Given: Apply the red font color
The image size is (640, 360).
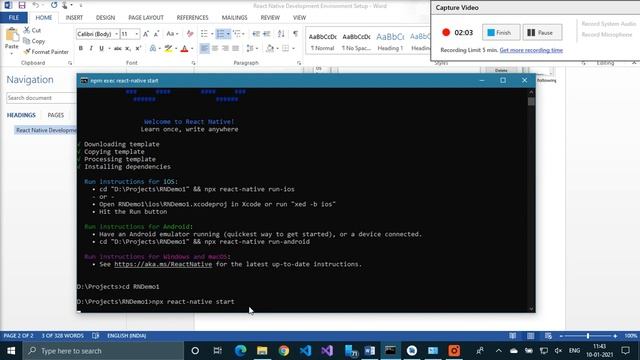Looking at the screenshot, I should 184,49.
